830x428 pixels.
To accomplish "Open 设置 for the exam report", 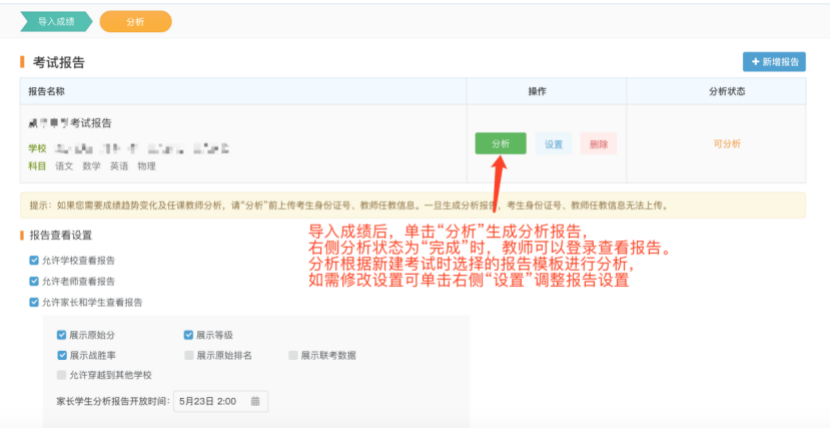I will pos(553,144).
